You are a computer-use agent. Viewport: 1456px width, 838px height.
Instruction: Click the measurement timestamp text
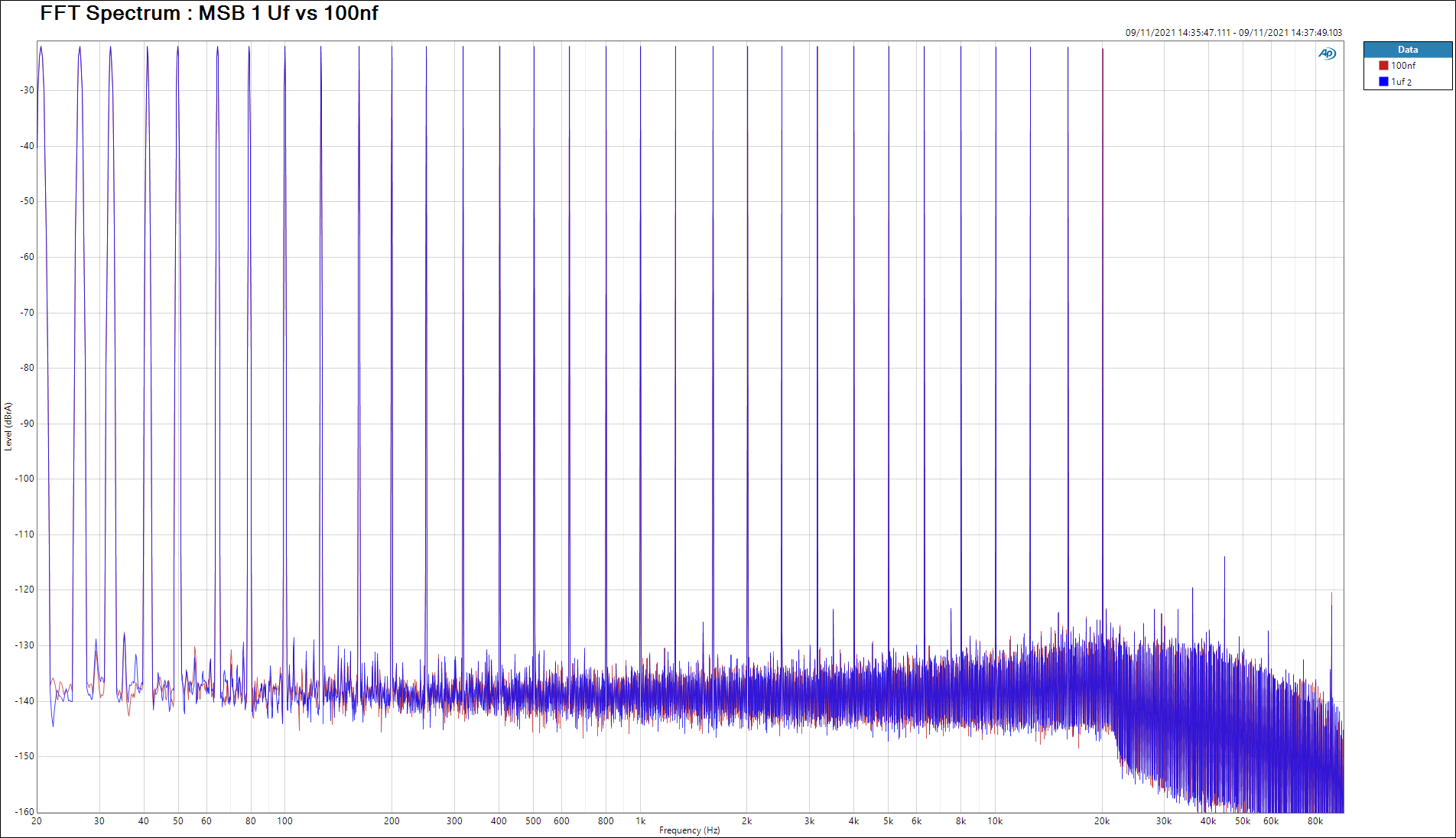(x=1233, y=33)
